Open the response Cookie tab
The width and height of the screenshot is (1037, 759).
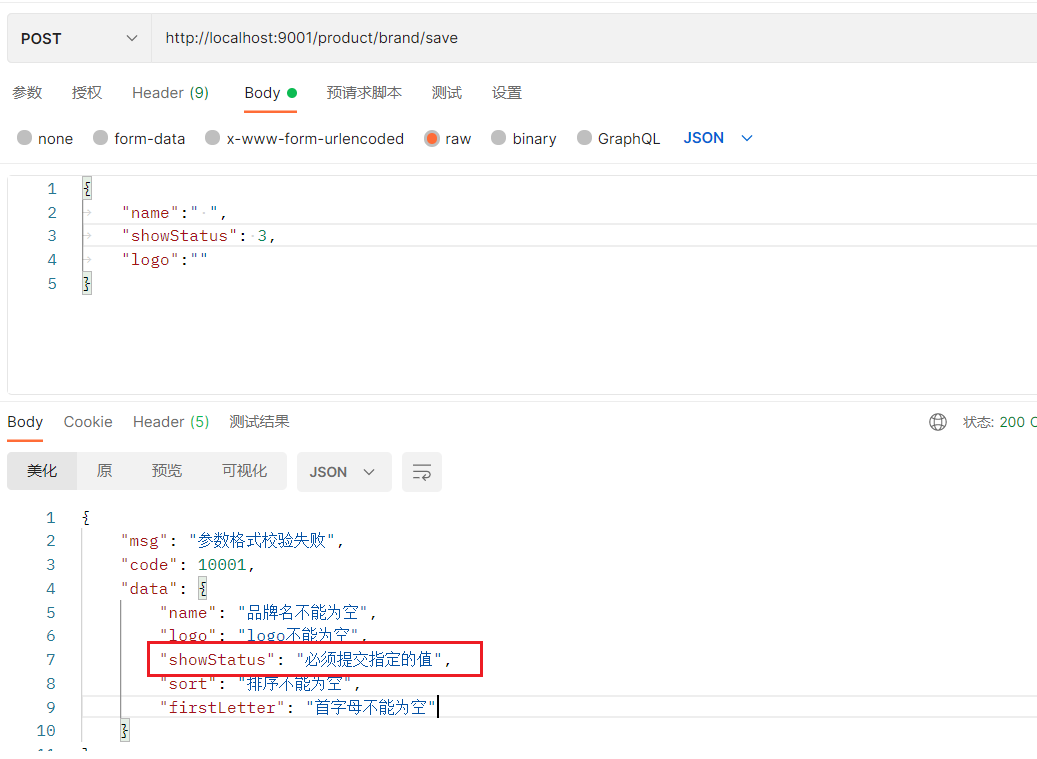(88, 422)
